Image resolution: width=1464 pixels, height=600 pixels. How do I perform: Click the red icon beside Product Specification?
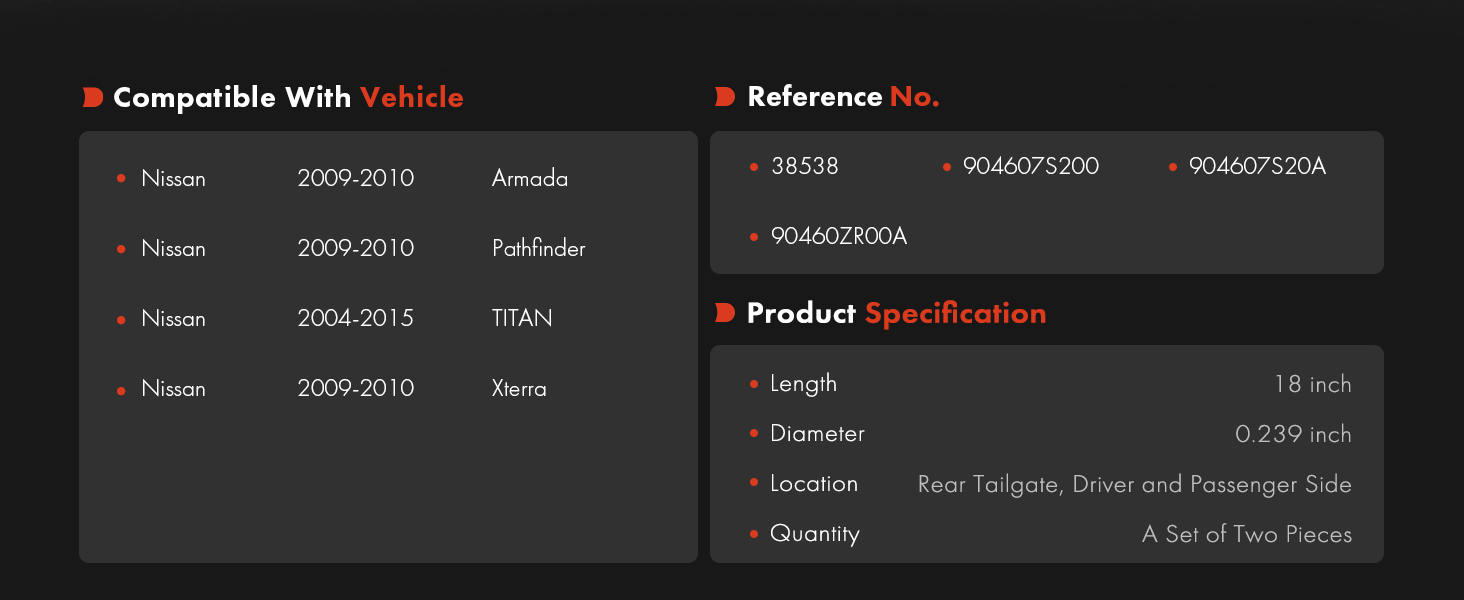coord(726,313)
